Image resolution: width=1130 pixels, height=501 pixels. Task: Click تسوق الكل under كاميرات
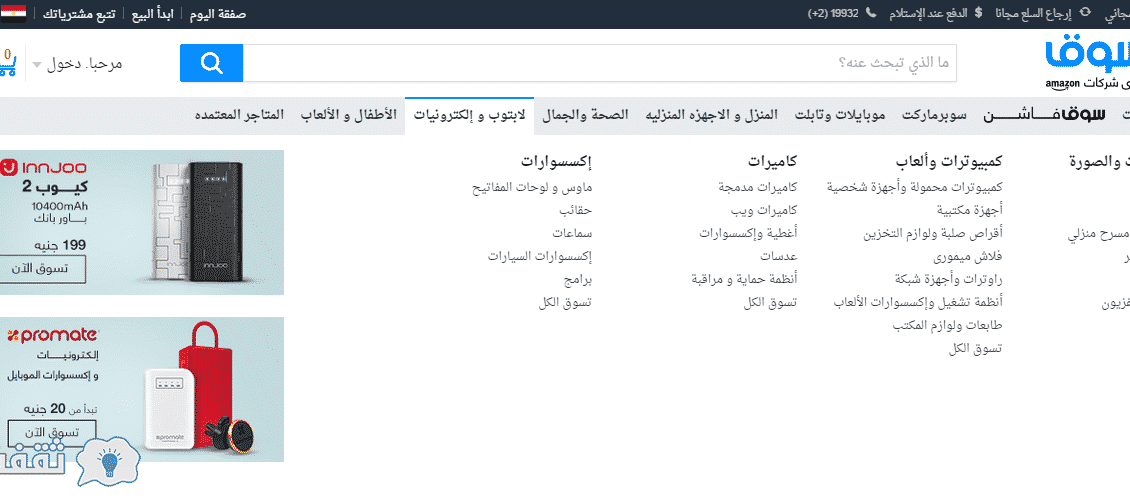click(x=770, y=302)
